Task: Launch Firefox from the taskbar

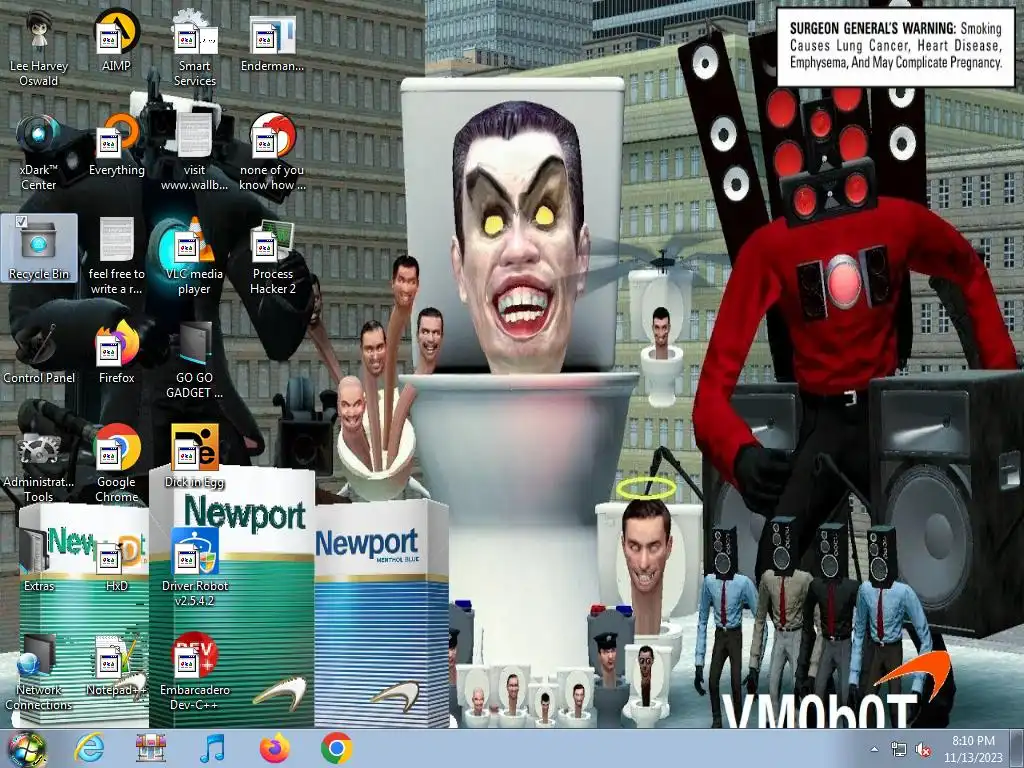Action: [x=274, y=748]
